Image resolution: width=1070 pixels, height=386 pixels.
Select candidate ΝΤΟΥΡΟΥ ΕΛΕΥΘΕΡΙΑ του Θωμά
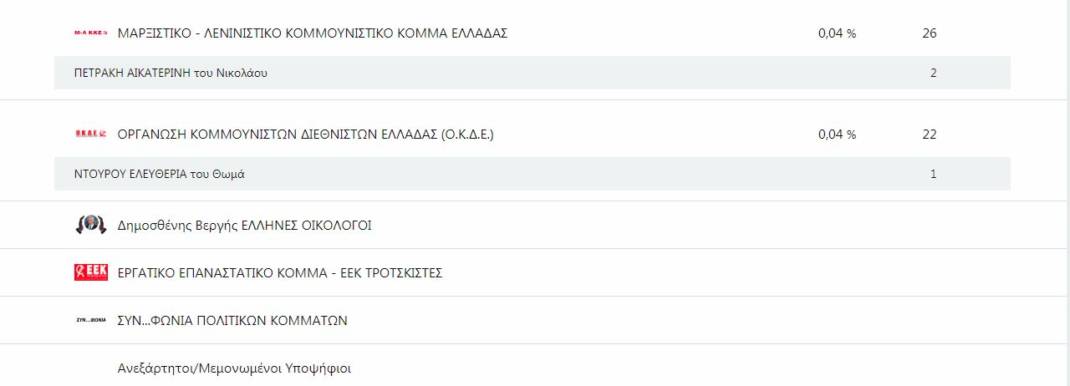[160, 175]
